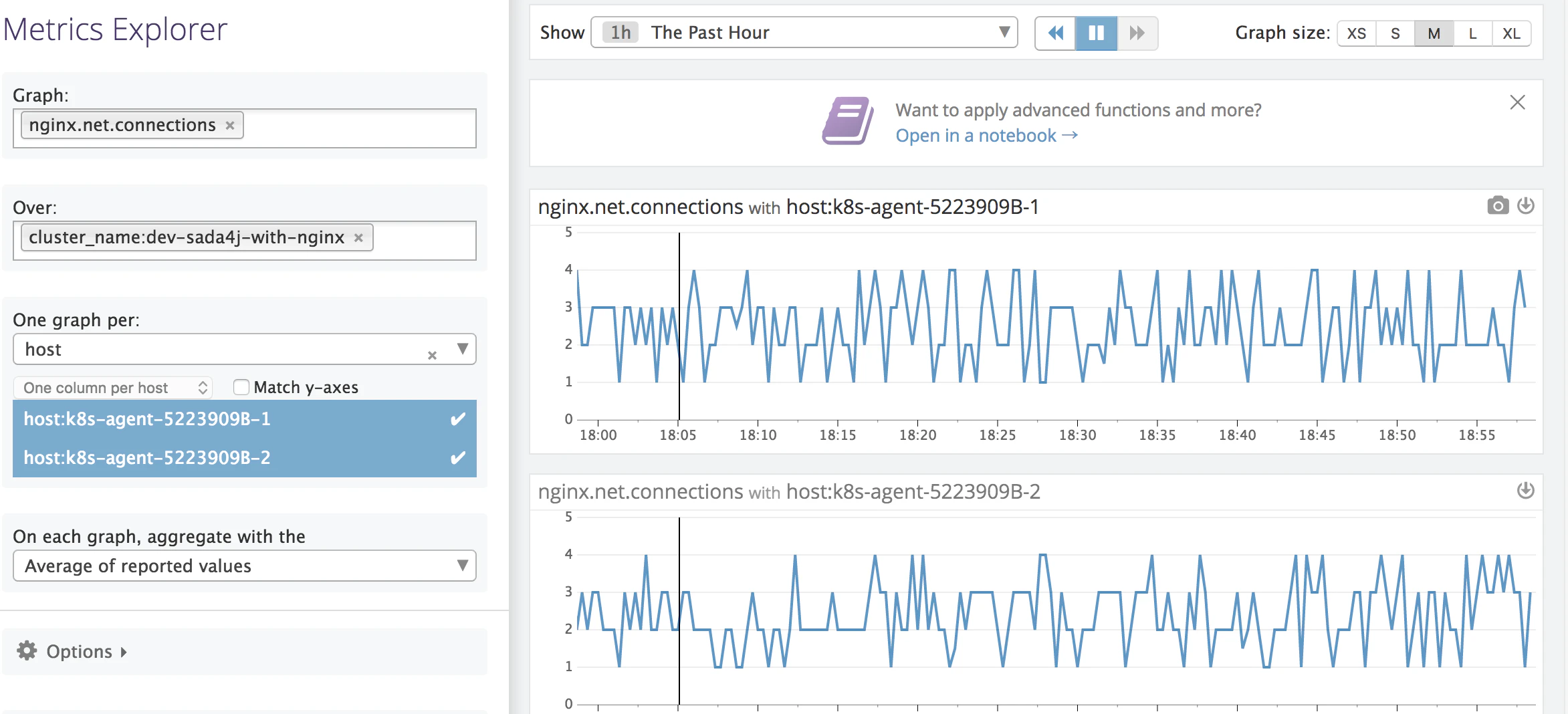1568x714 pixels.
Task: Set graph size to XL
Action: tap(1512, 33)
